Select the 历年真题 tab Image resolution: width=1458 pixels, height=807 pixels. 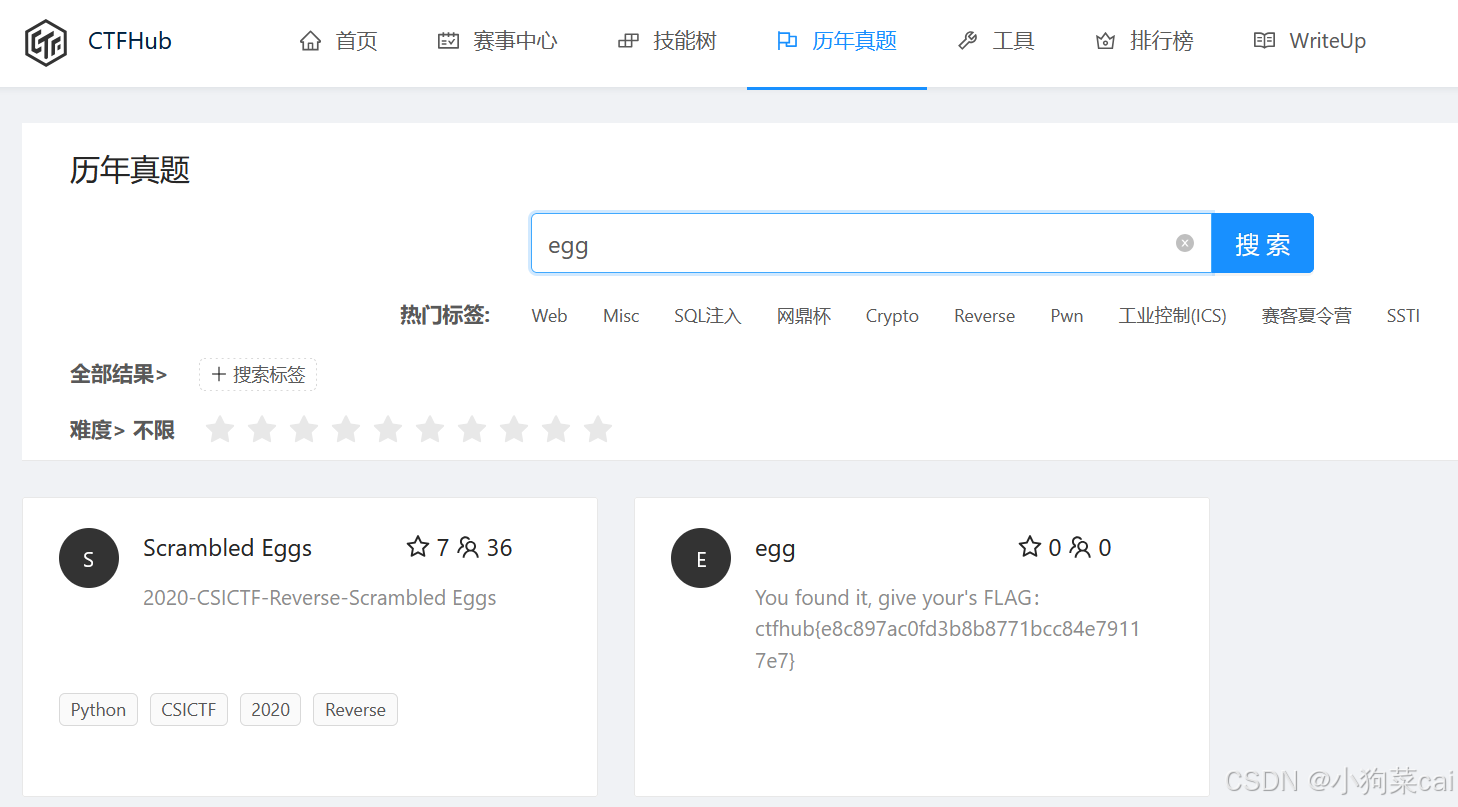pyautogui.click(x=837, y=41)
